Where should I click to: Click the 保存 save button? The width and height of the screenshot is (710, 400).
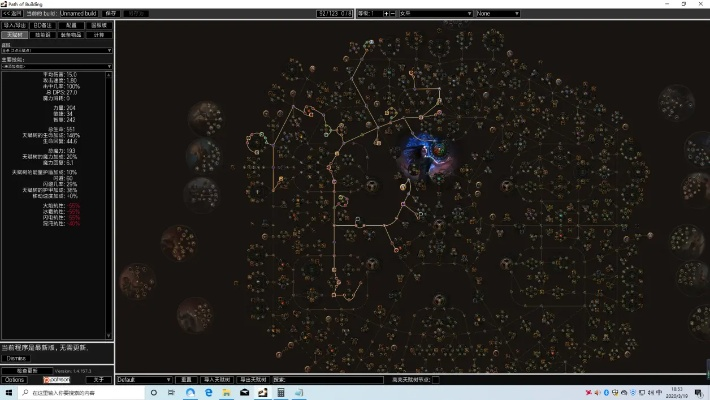click(110, 14)
